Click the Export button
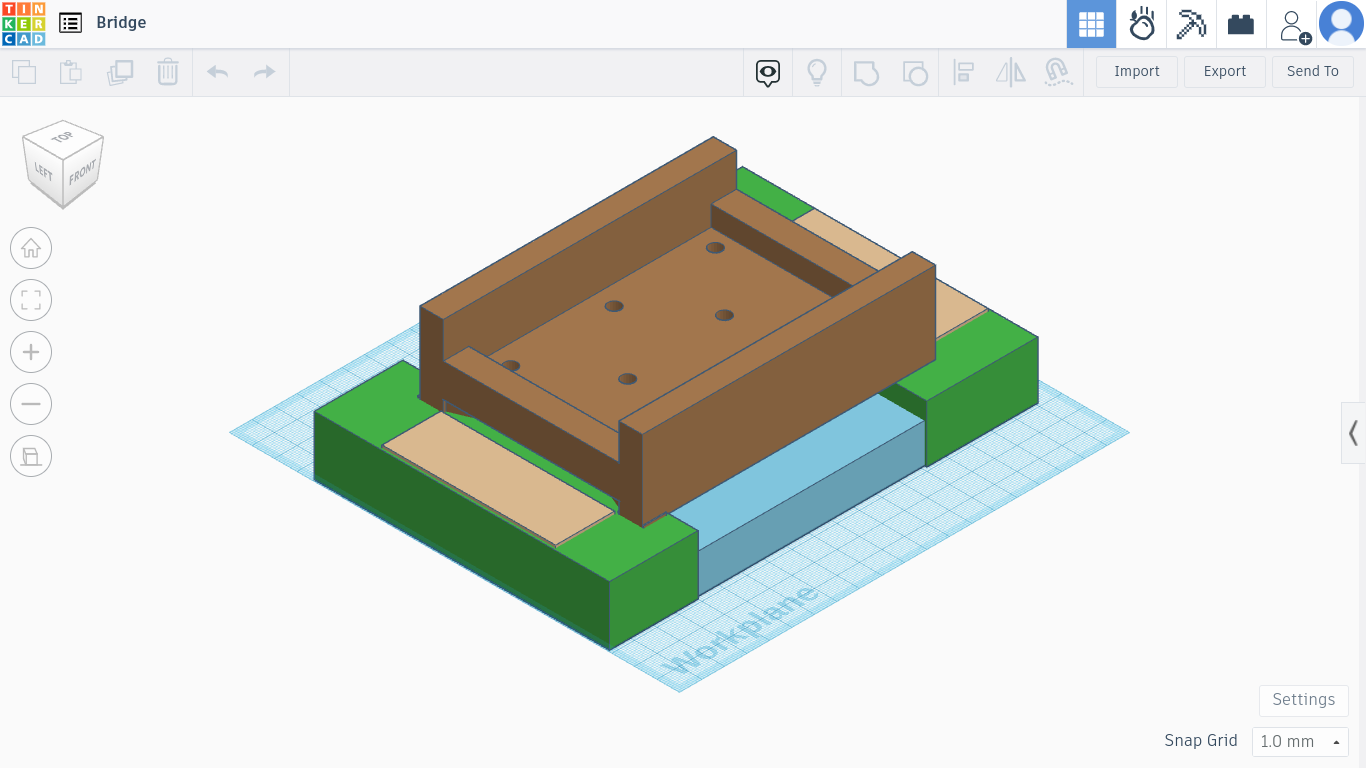 pyautogui.click(x=1224, y=71)
